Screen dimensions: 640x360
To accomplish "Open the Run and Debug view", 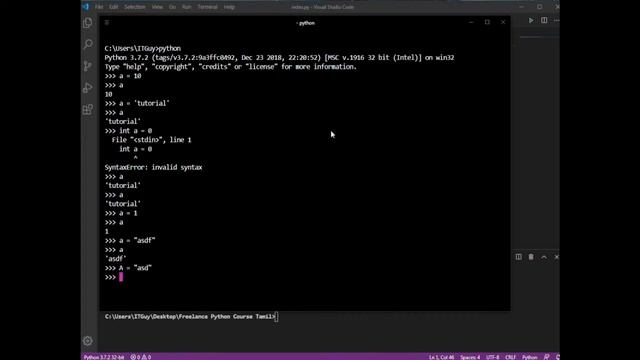I will 88,87.
